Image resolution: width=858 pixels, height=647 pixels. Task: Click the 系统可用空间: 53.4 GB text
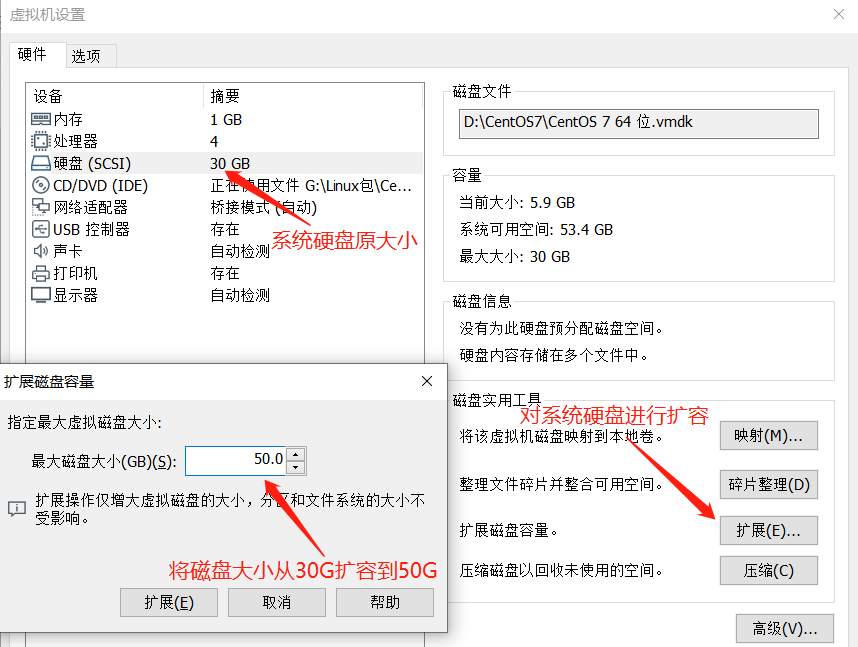[x=536, y=229]
